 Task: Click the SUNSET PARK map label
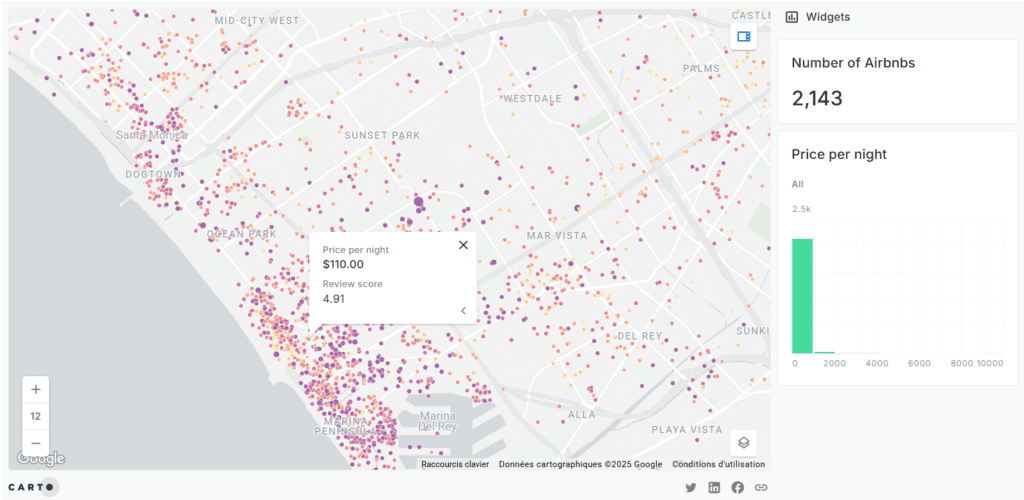[382, 135]
